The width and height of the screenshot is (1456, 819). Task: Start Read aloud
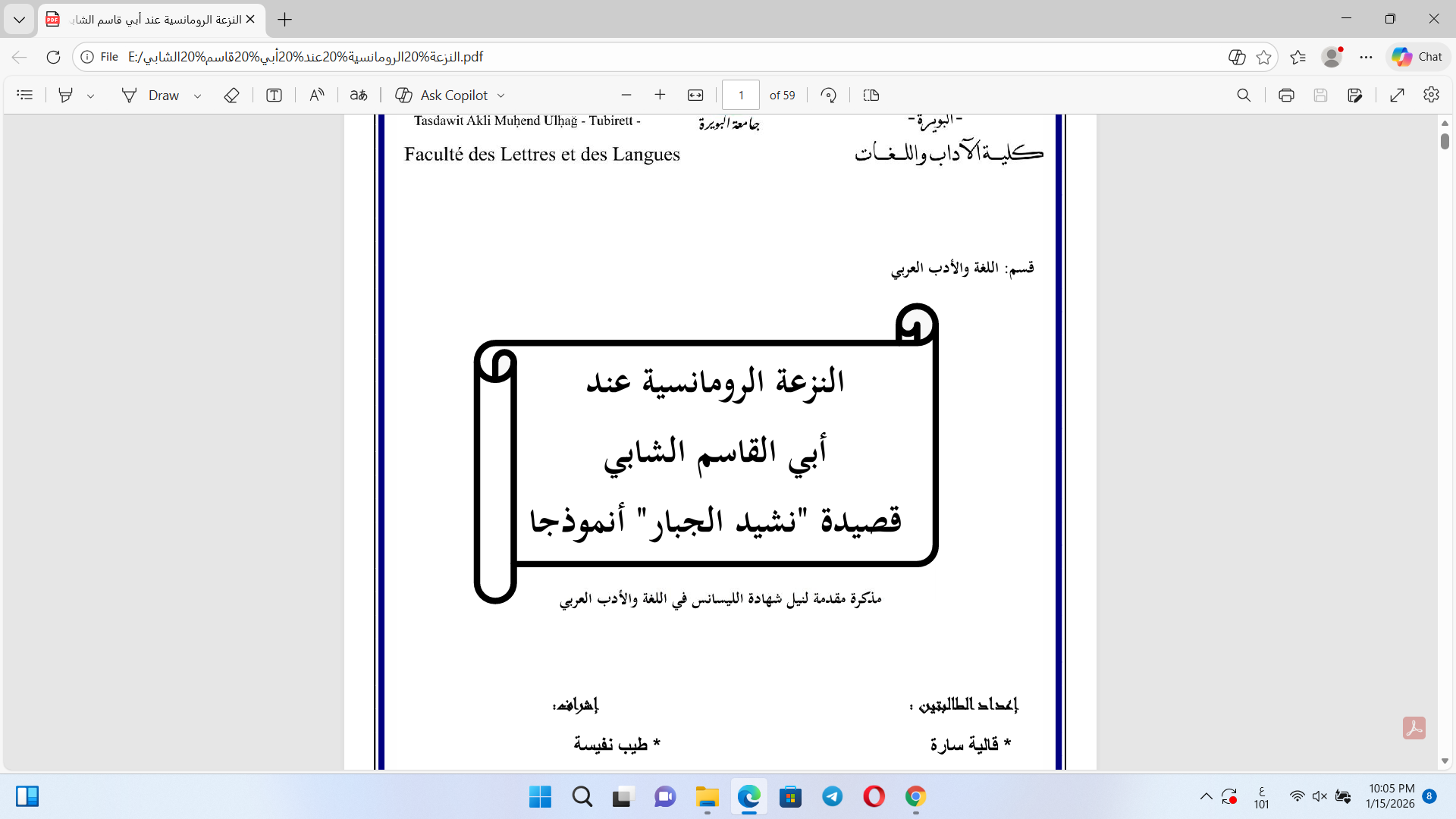click(317, 95)
